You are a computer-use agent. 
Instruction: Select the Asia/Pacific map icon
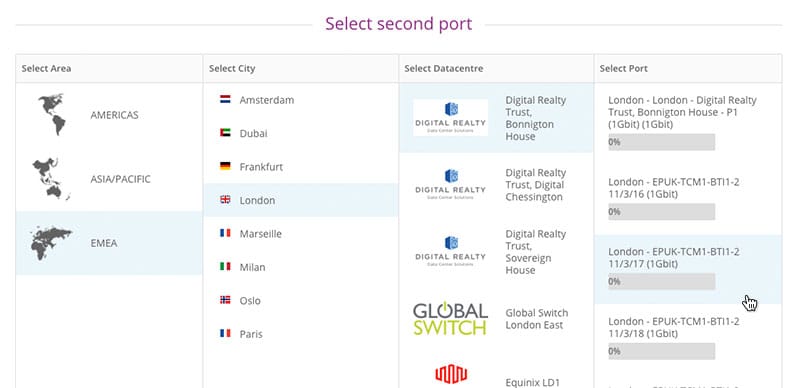[51, 179]
